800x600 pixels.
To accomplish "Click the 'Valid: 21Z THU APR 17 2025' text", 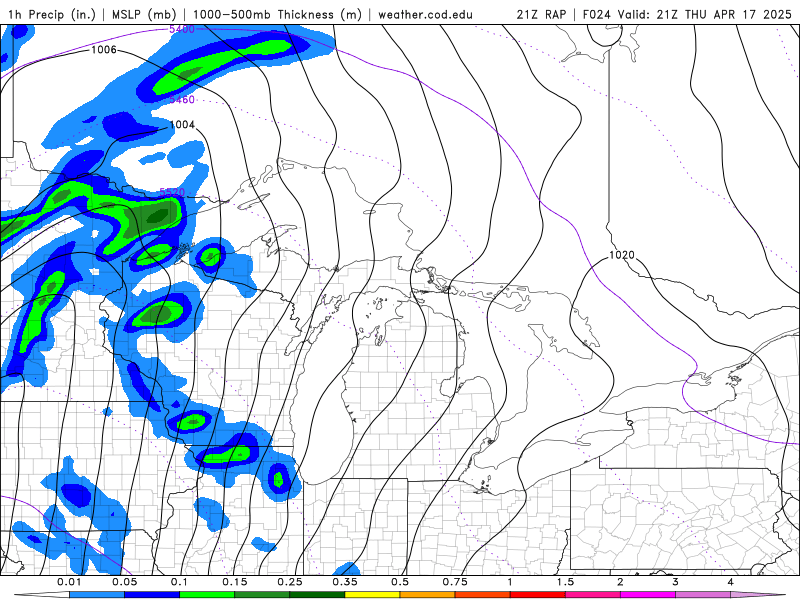I will [705, 14].
